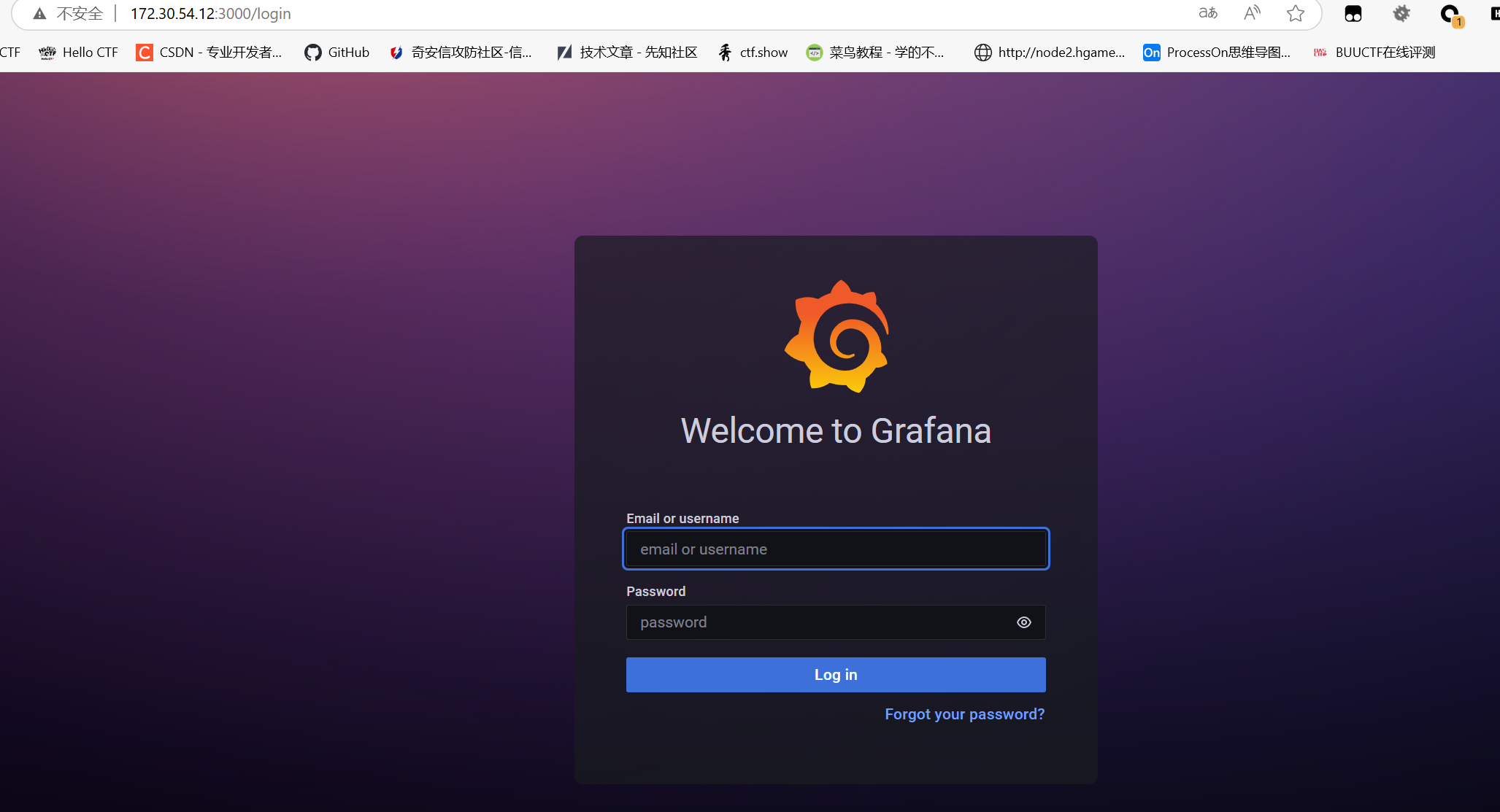1500x812 pixels.
Task: Click the read aloud icon in address bar
Action: (x=1252, y=13)
